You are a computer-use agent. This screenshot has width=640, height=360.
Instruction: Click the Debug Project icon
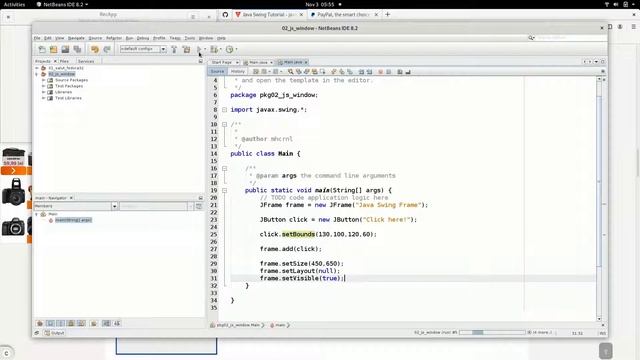pyautogui.click(x=214, y=49)
